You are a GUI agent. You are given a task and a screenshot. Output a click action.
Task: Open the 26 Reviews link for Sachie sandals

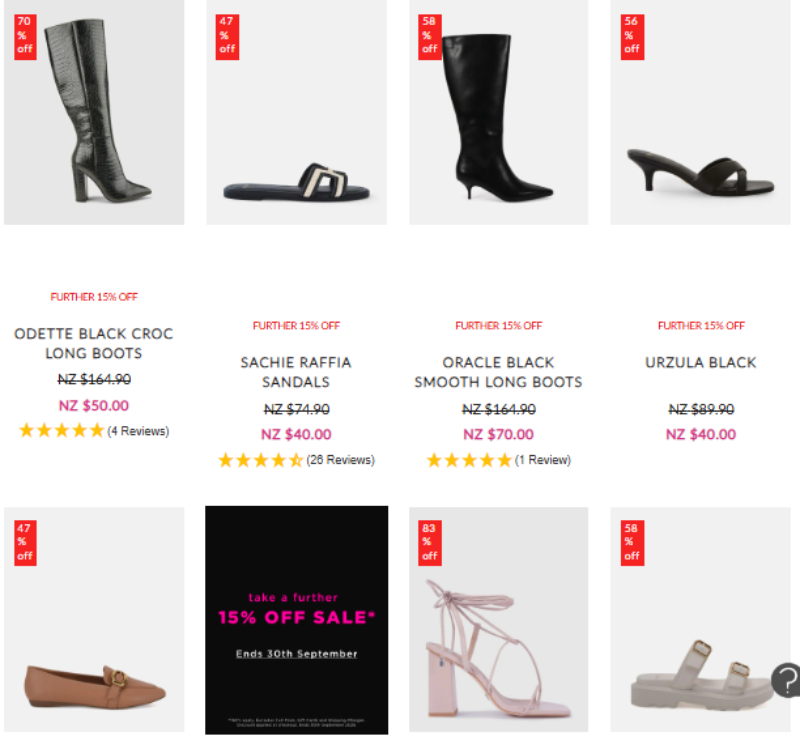click(340, 460)
